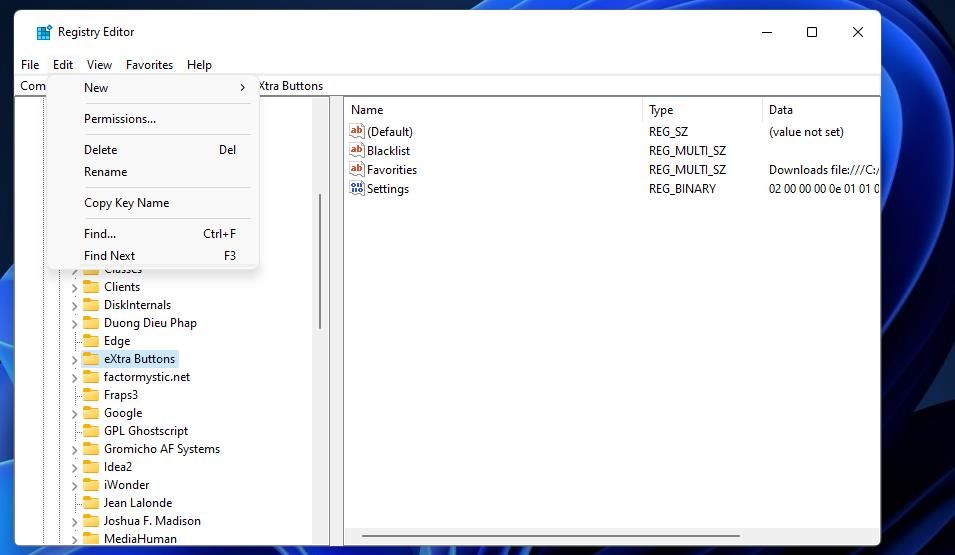Click the Blacklist multi-string value icon
This screenshot has width=955, height=555.
pyautogui.click(x=357, y=150)
